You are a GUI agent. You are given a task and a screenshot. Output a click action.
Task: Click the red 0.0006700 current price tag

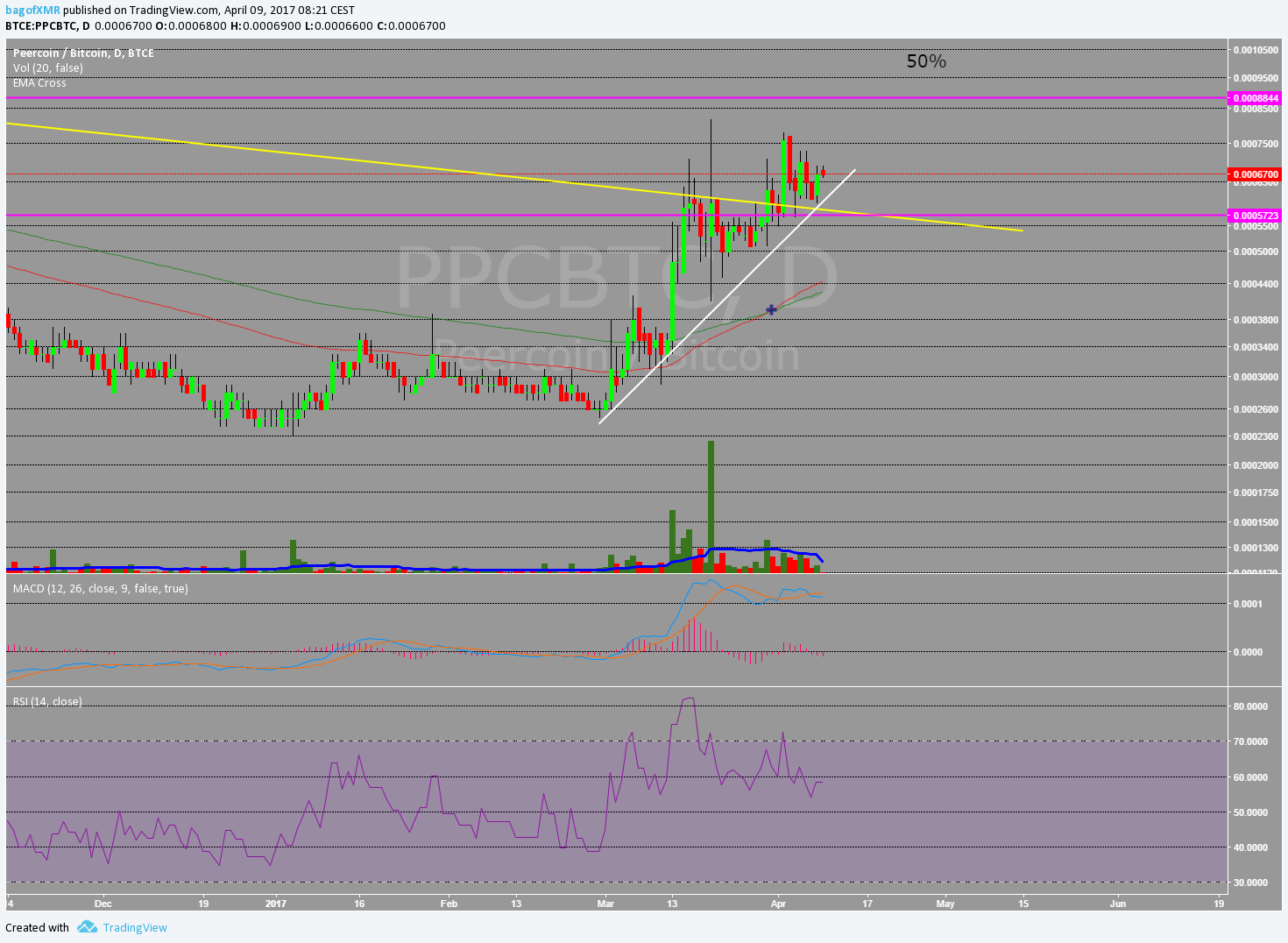(1256, 174)
